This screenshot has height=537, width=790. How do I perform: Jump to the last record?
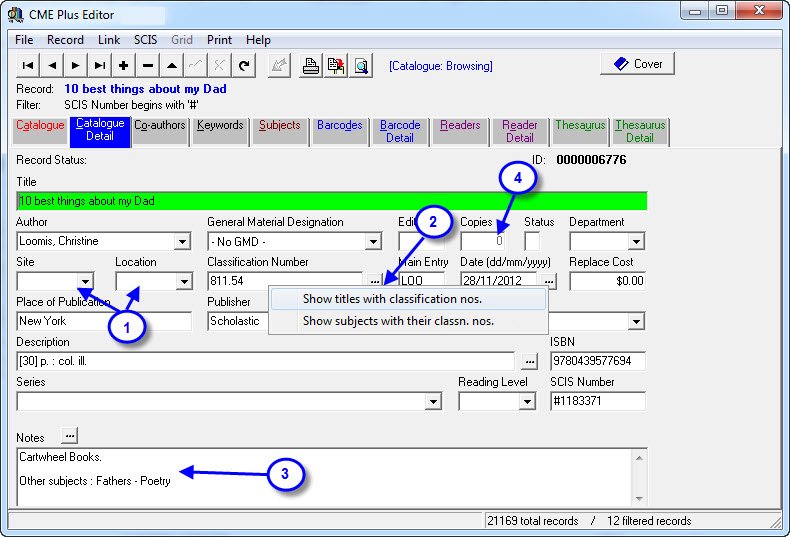coord(99,66)
